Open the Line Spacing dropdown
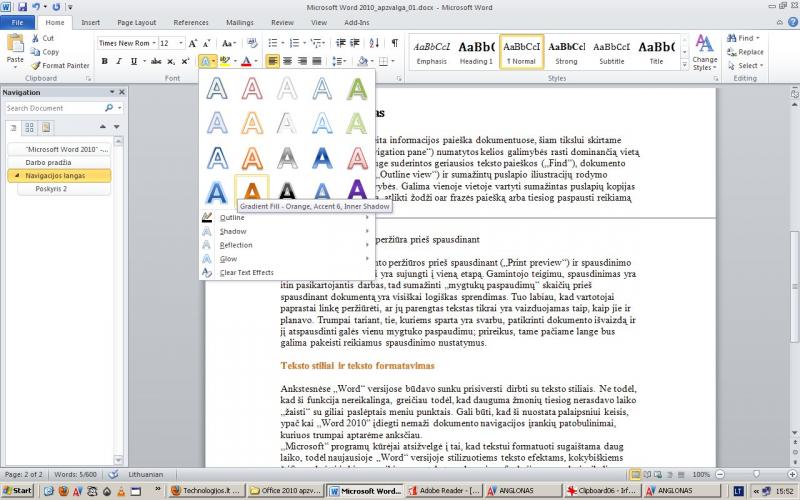 [339, 61]
